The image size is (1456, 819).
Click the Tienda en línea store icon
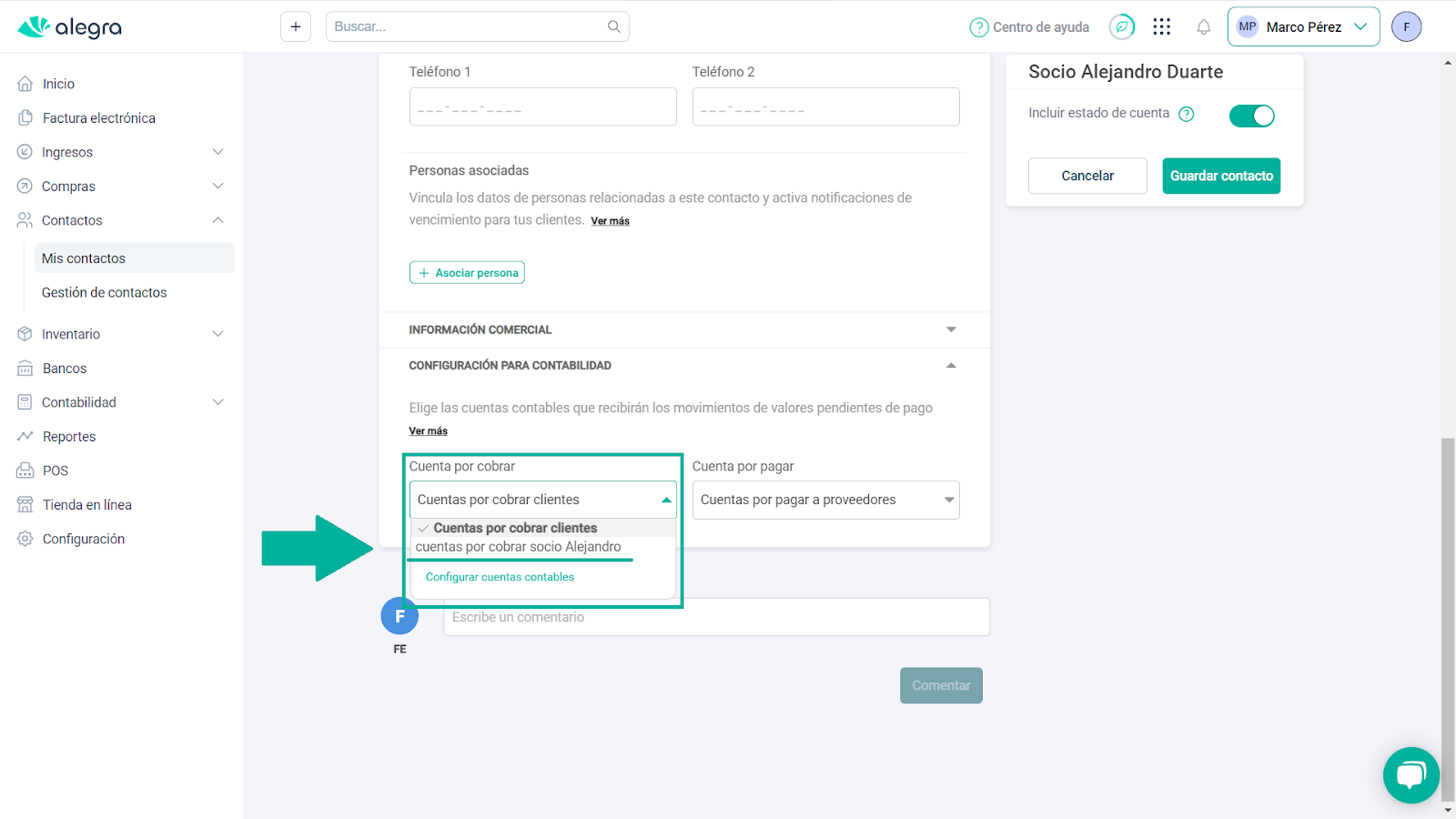click(x=25, y=504)
